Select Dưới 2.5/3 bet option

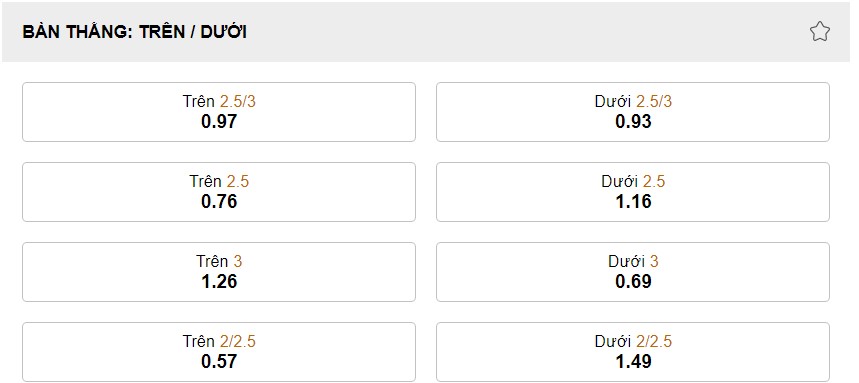(x=633, y=112)
